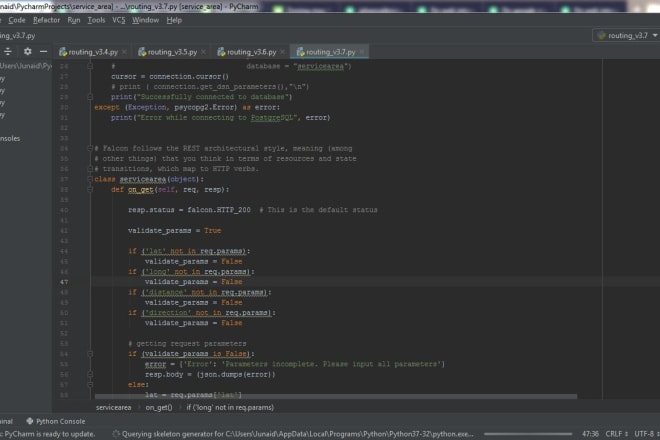Click the Consoles item in project tree
Viewport: 660px width, 440px height.
click(x=10, y=138)
